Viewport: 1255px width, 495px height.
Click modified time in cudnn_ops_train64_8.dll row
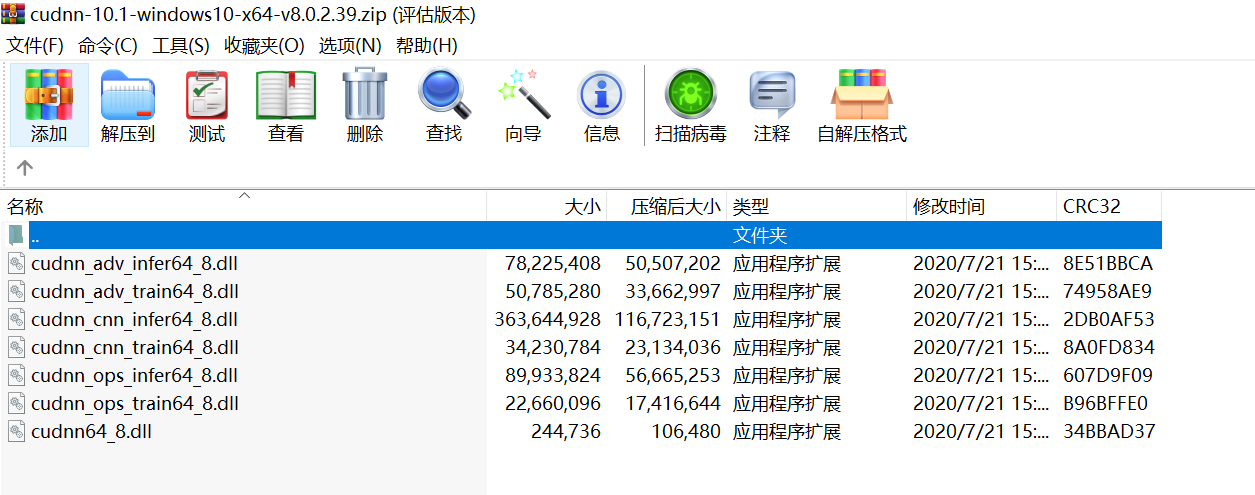981,404
